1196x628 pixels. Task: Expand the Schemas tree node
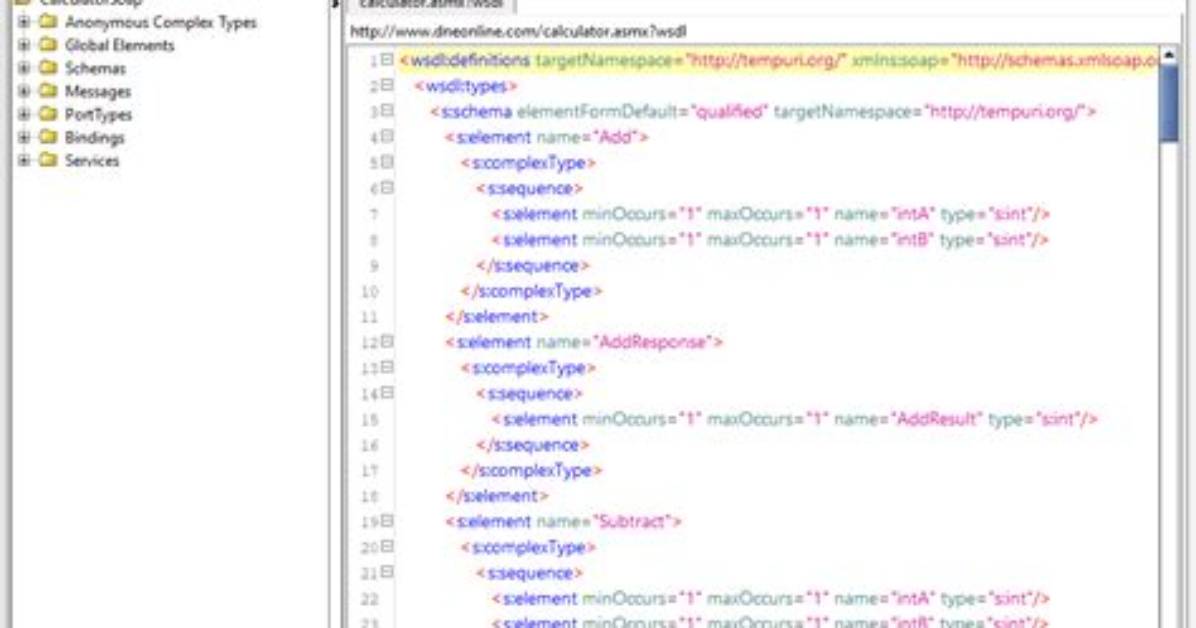click(x=24, y=68)
